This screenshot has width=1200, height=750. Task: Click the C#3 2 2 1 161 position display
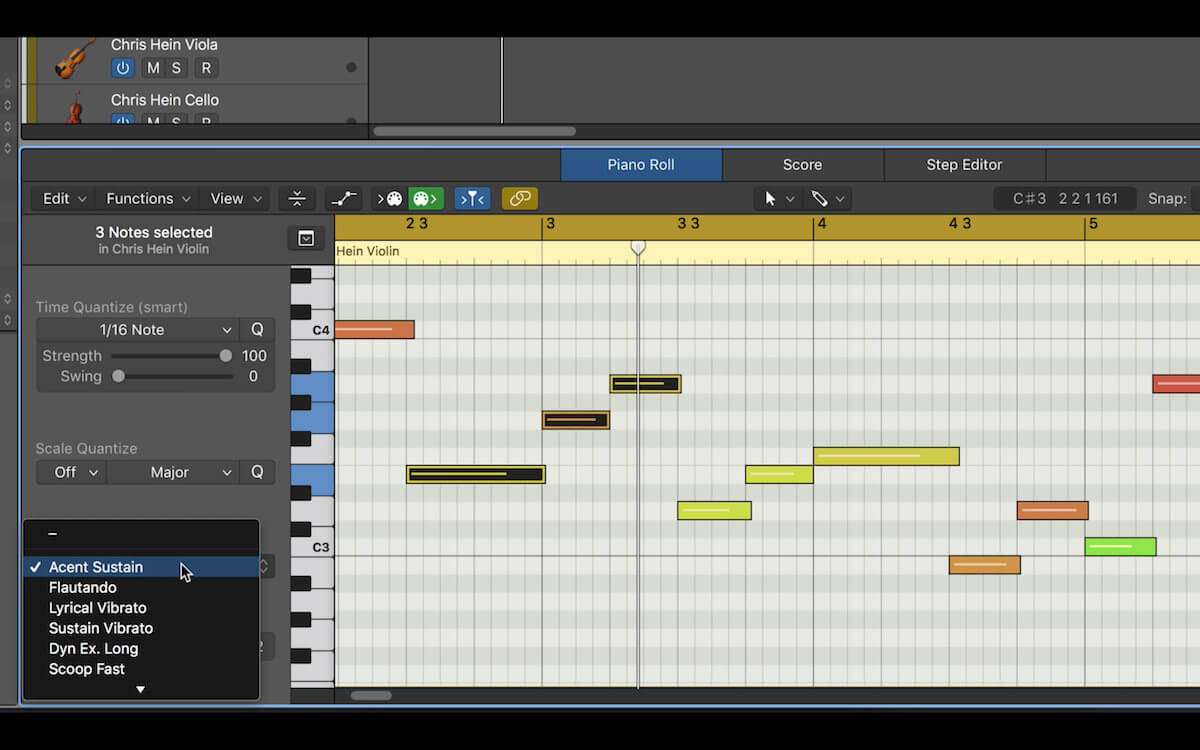(1065, 198)
